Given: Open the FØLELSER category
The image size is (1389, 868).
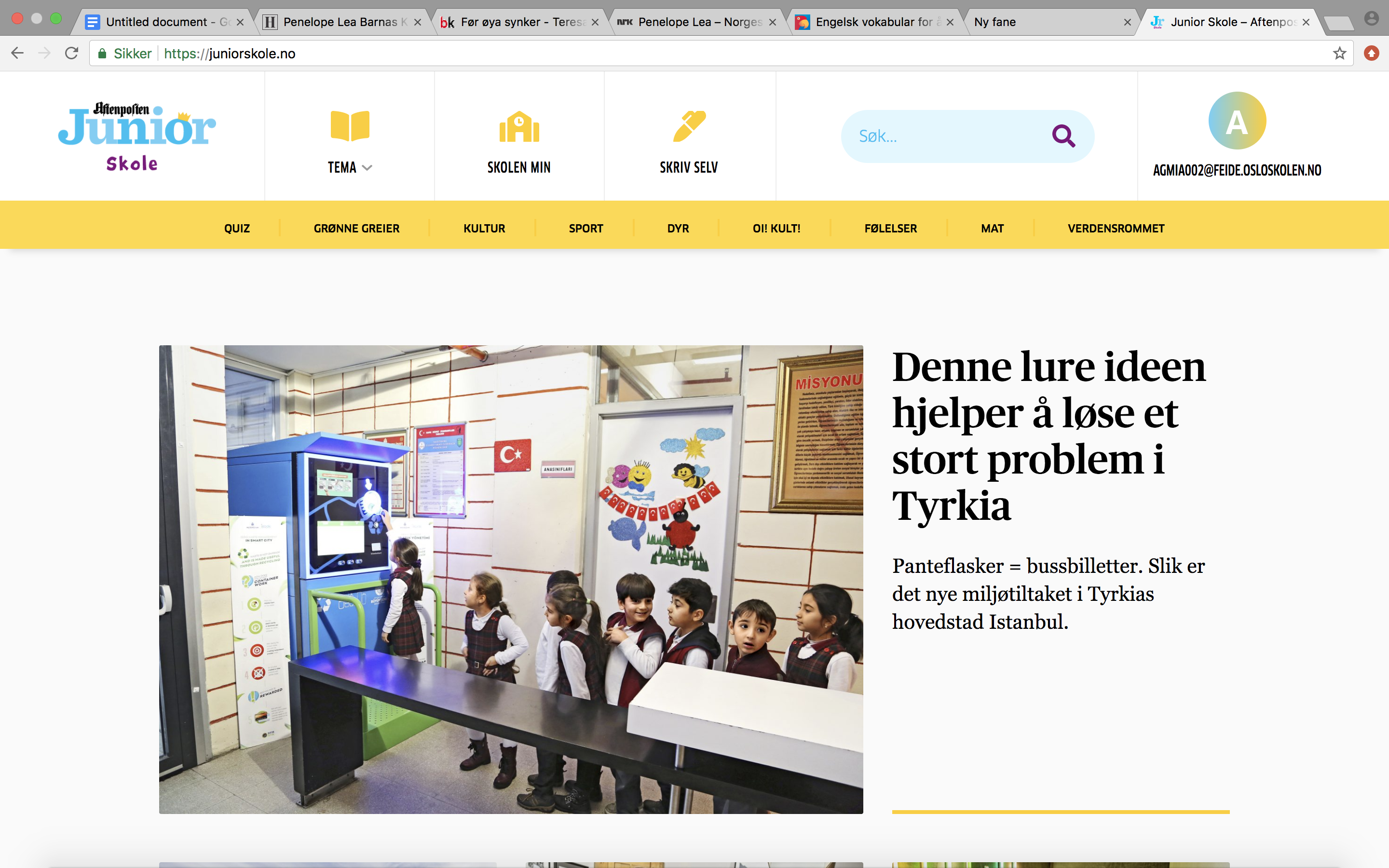Looking at the screenshot, I should 890,229.
